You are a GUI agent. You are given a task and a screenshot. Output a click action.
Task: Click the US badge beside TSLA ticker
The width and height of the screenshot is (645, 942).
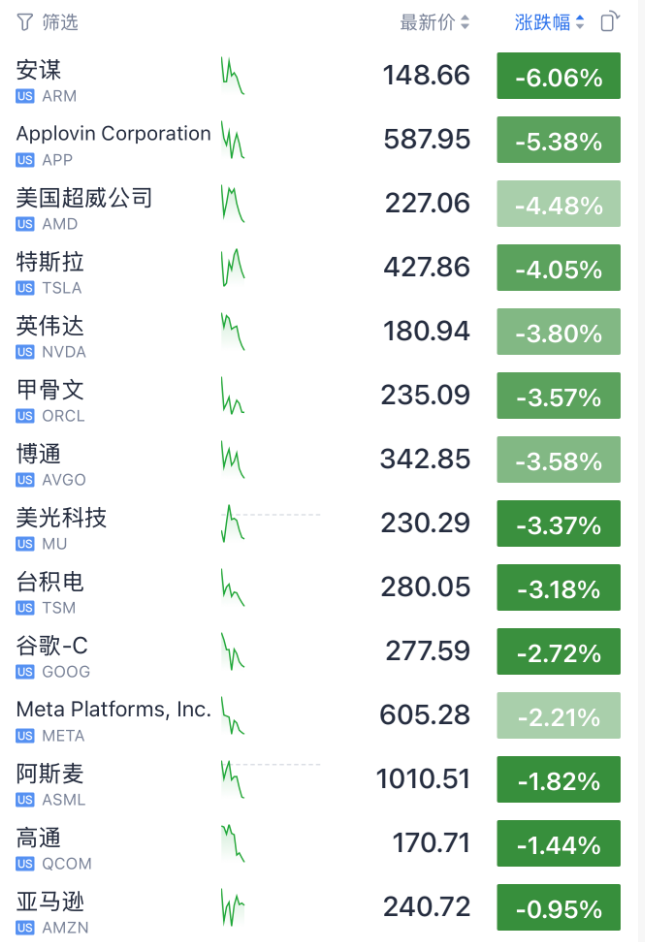25,288
